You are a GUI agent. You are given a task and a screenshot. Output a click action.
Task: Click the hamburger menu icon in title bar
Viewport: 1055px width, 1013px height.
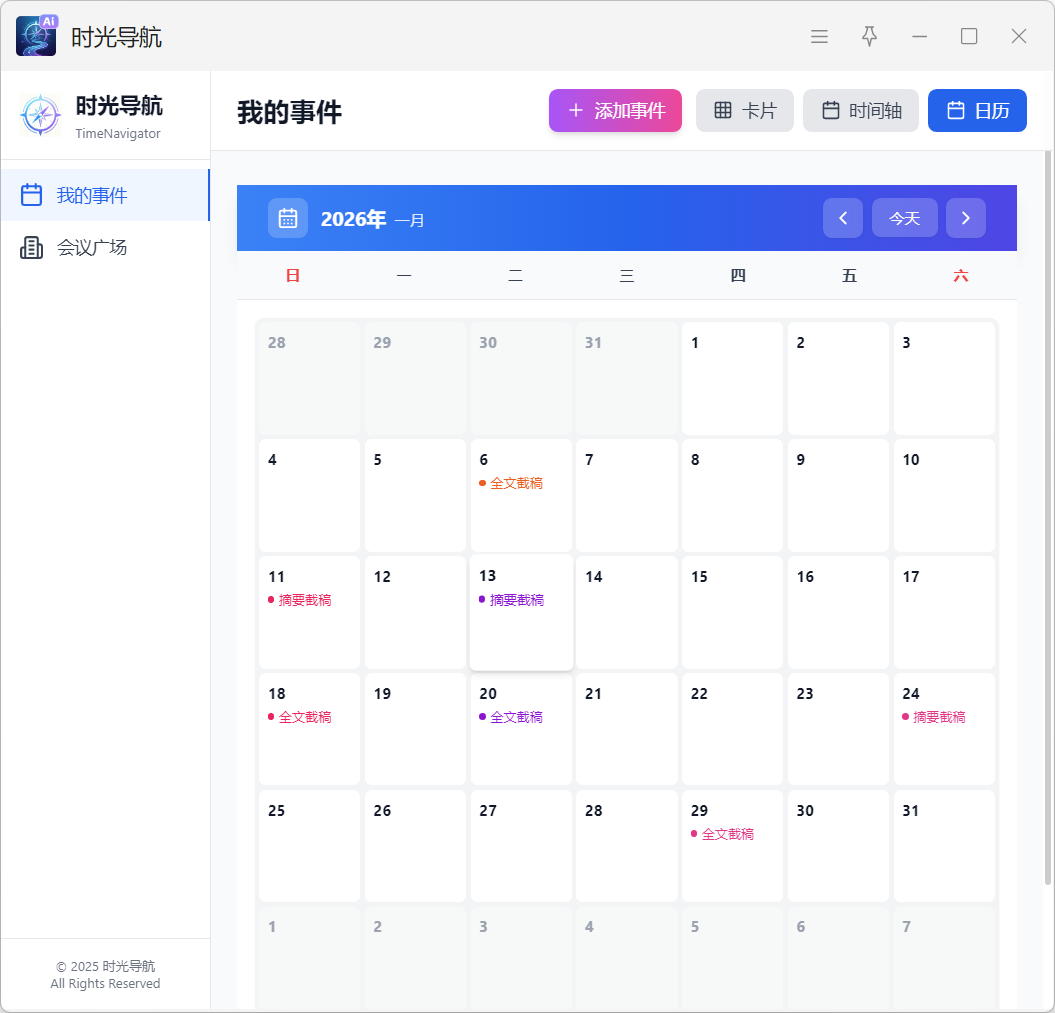click(x=819, y=36)
